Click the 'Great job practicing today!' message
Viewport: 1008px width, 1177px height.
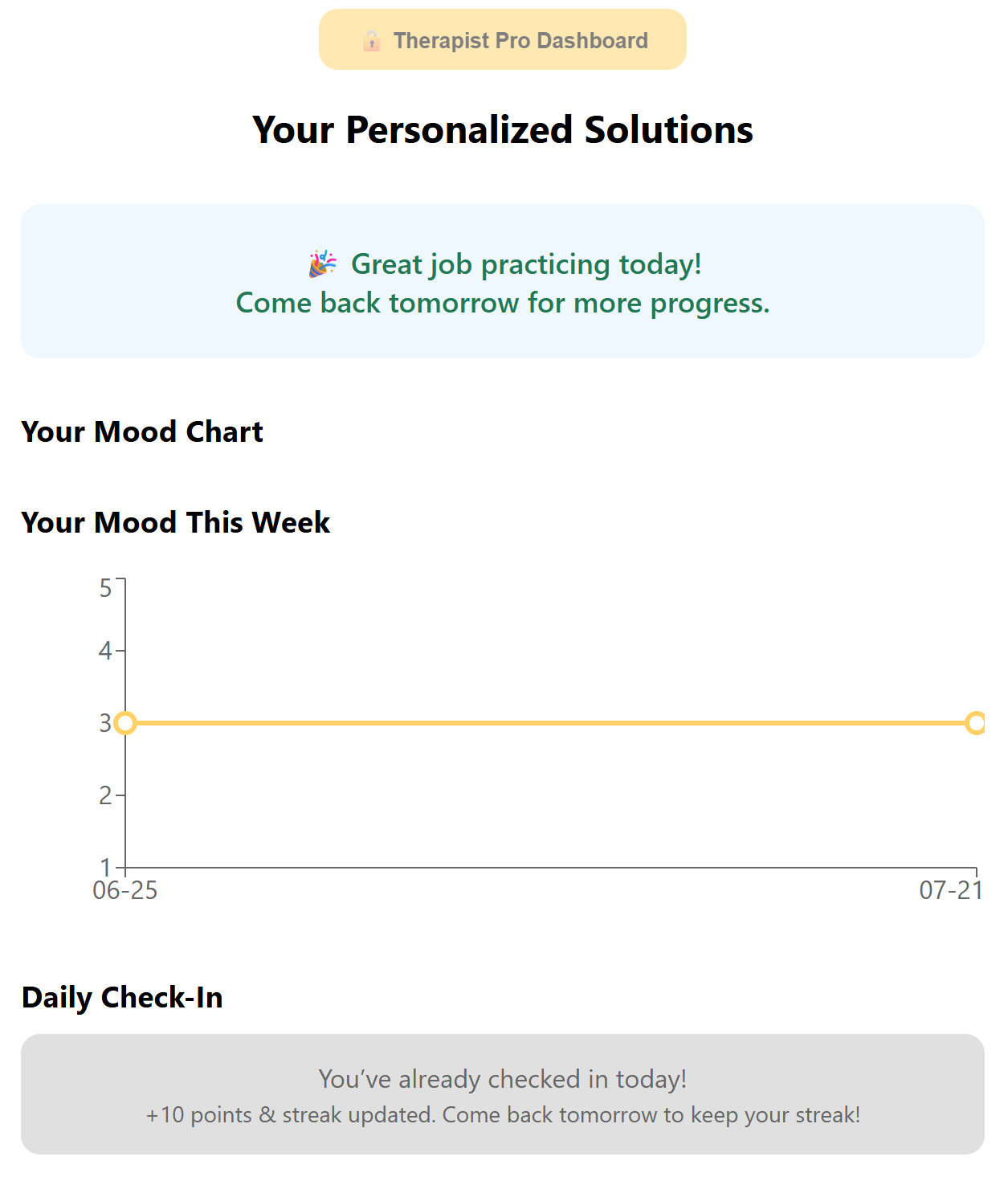(526, 264)
